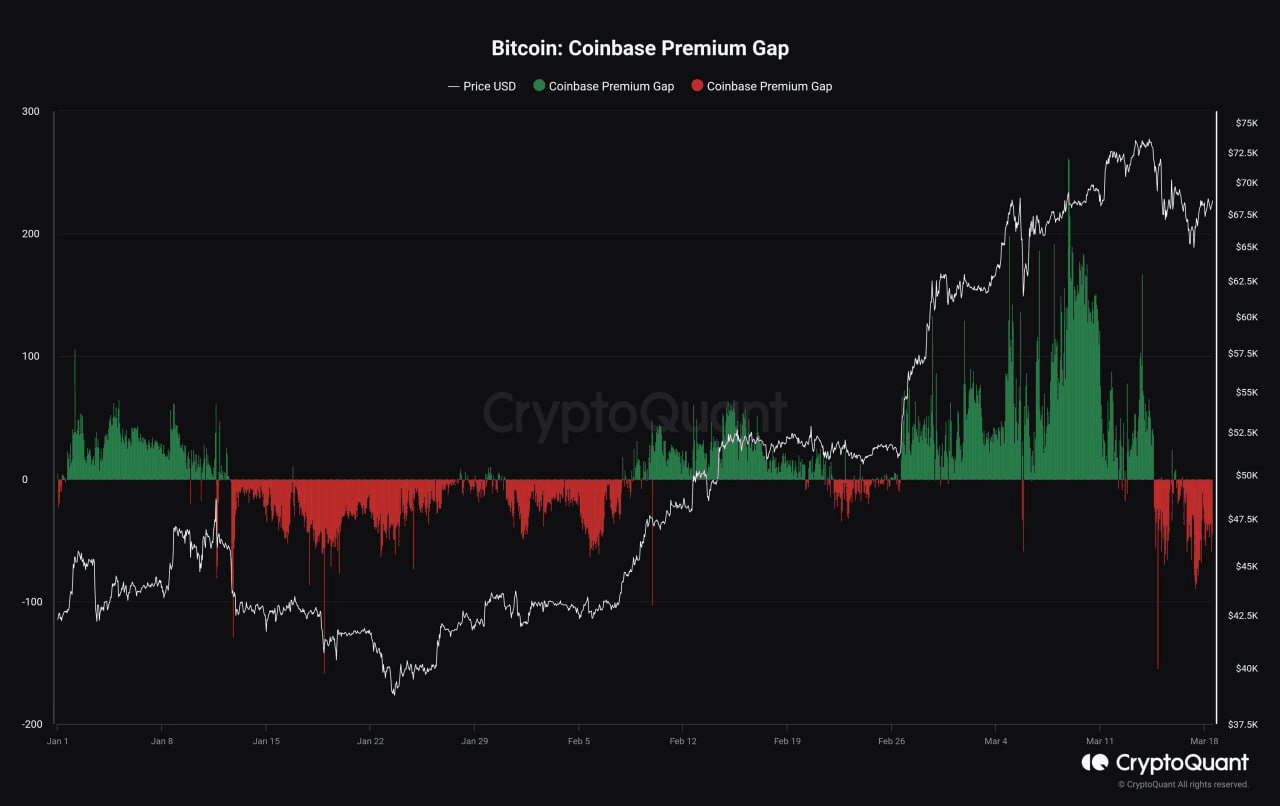Click the Feb 19 date label
The image size is (1280, 806).
[x=787, y=742]
